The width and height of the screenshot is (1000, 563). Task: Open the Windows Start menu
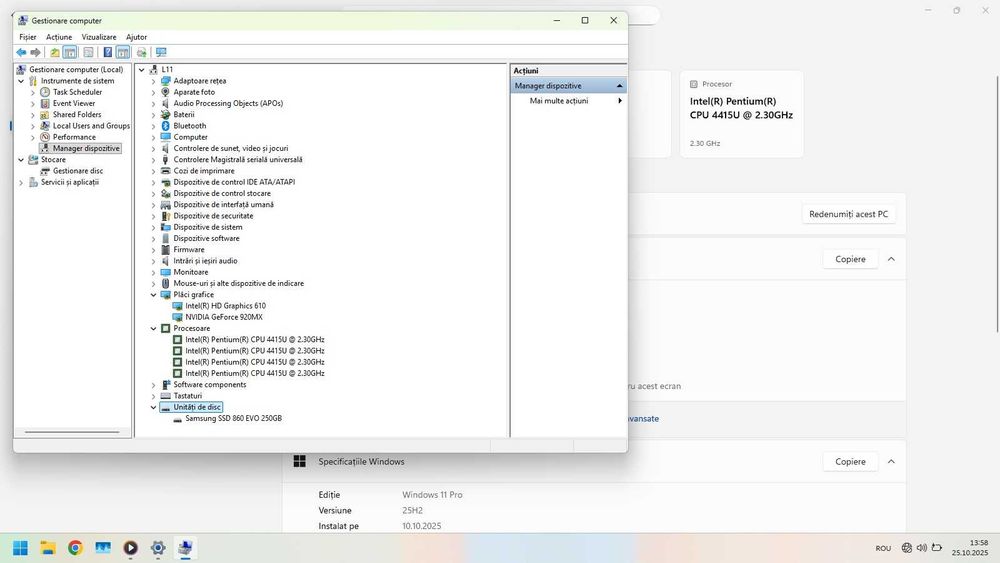pos(20,548)
